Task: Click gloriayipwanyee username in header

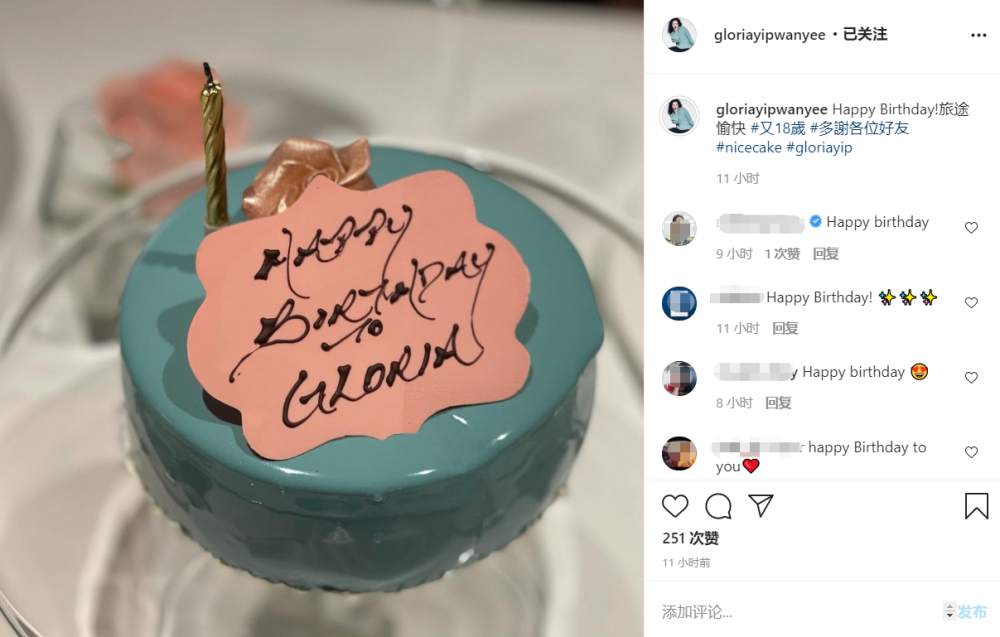Action: pos(770,34)
